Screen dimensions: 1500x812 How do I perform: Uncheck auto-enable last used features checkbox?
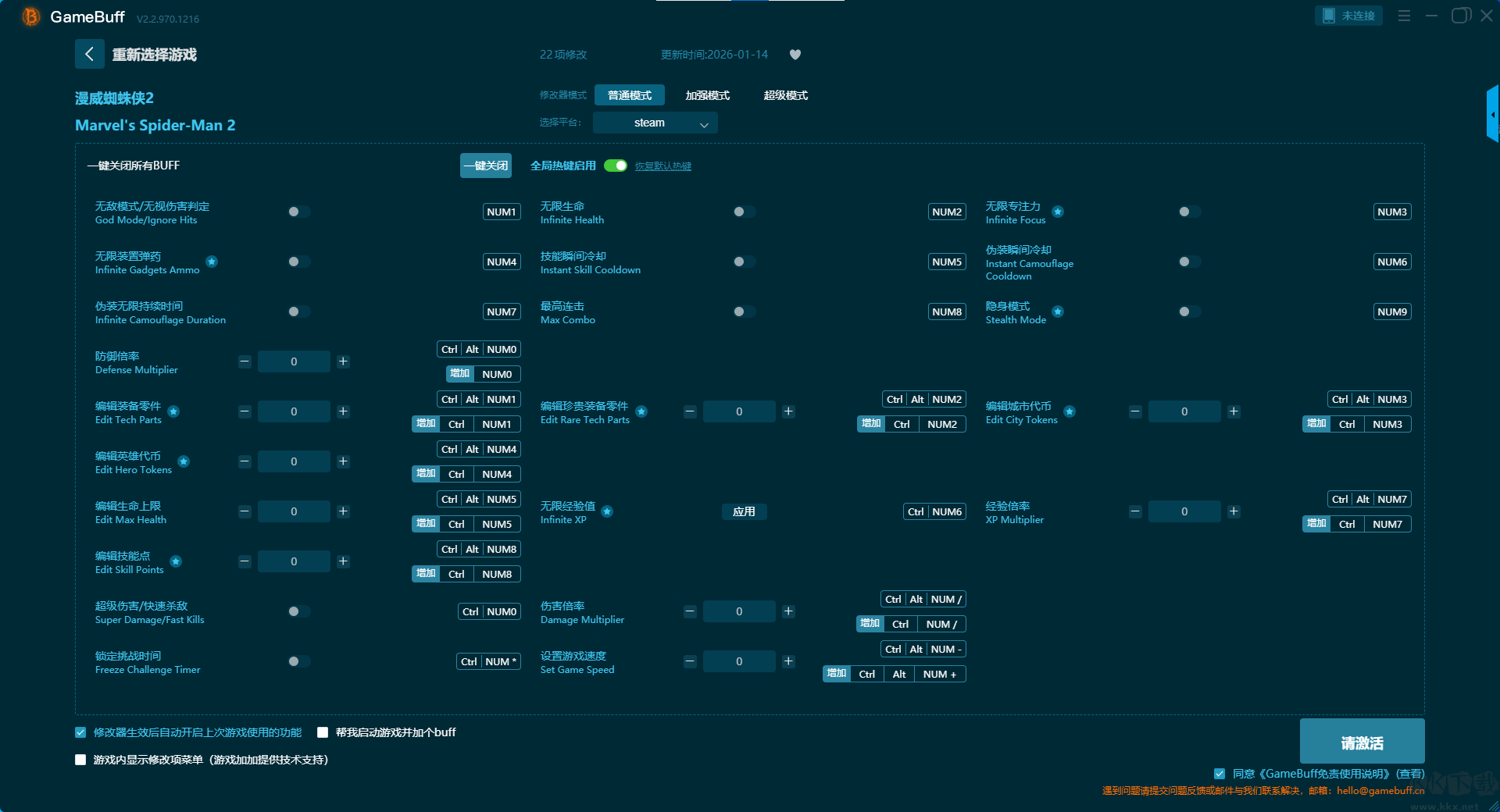80,732
